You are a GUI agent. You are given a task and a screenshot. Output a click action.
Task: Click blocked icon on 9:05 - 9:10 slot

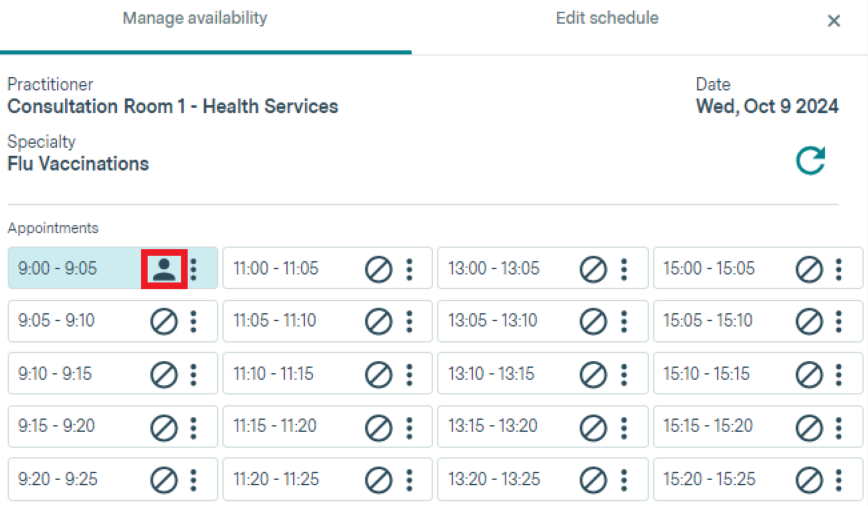point(164,321)
